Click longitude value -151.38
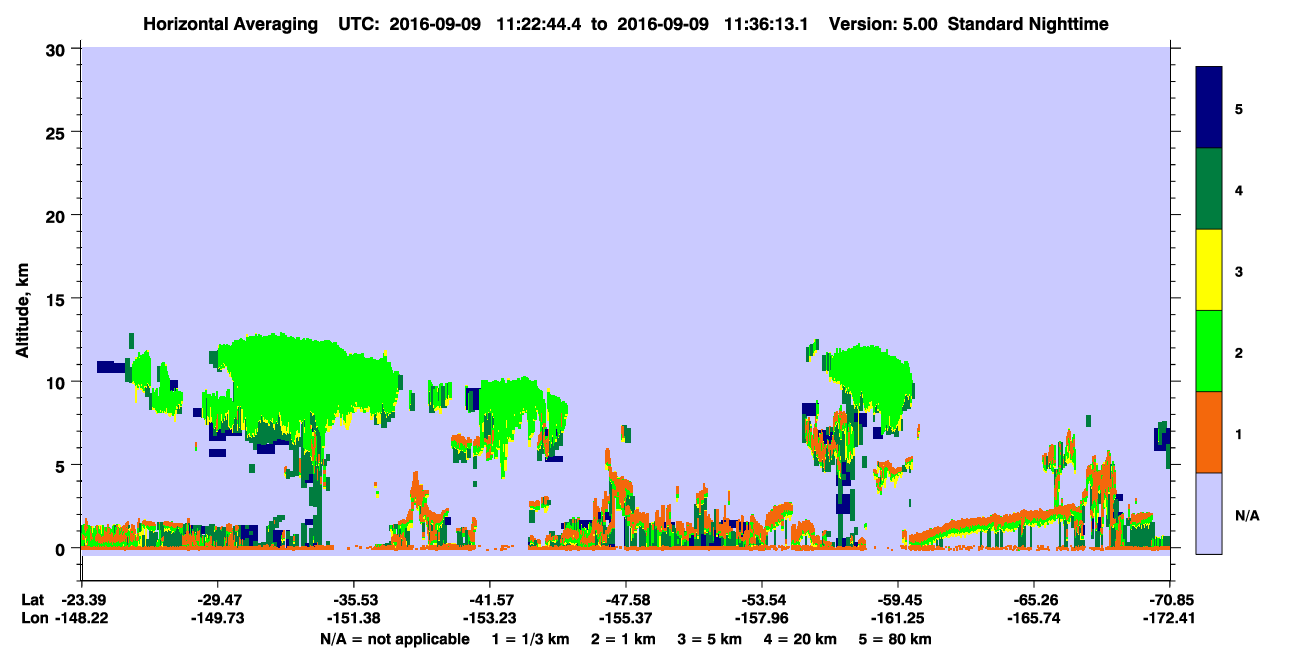1300x667 pixels. point(354,619)
